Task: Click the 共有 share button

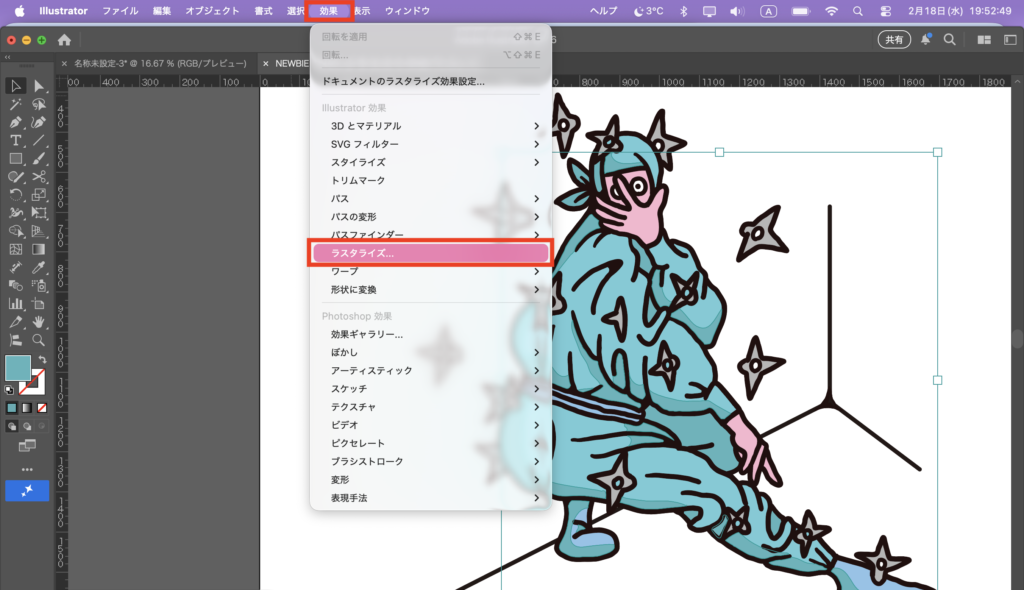Action: tap(893, 40)
